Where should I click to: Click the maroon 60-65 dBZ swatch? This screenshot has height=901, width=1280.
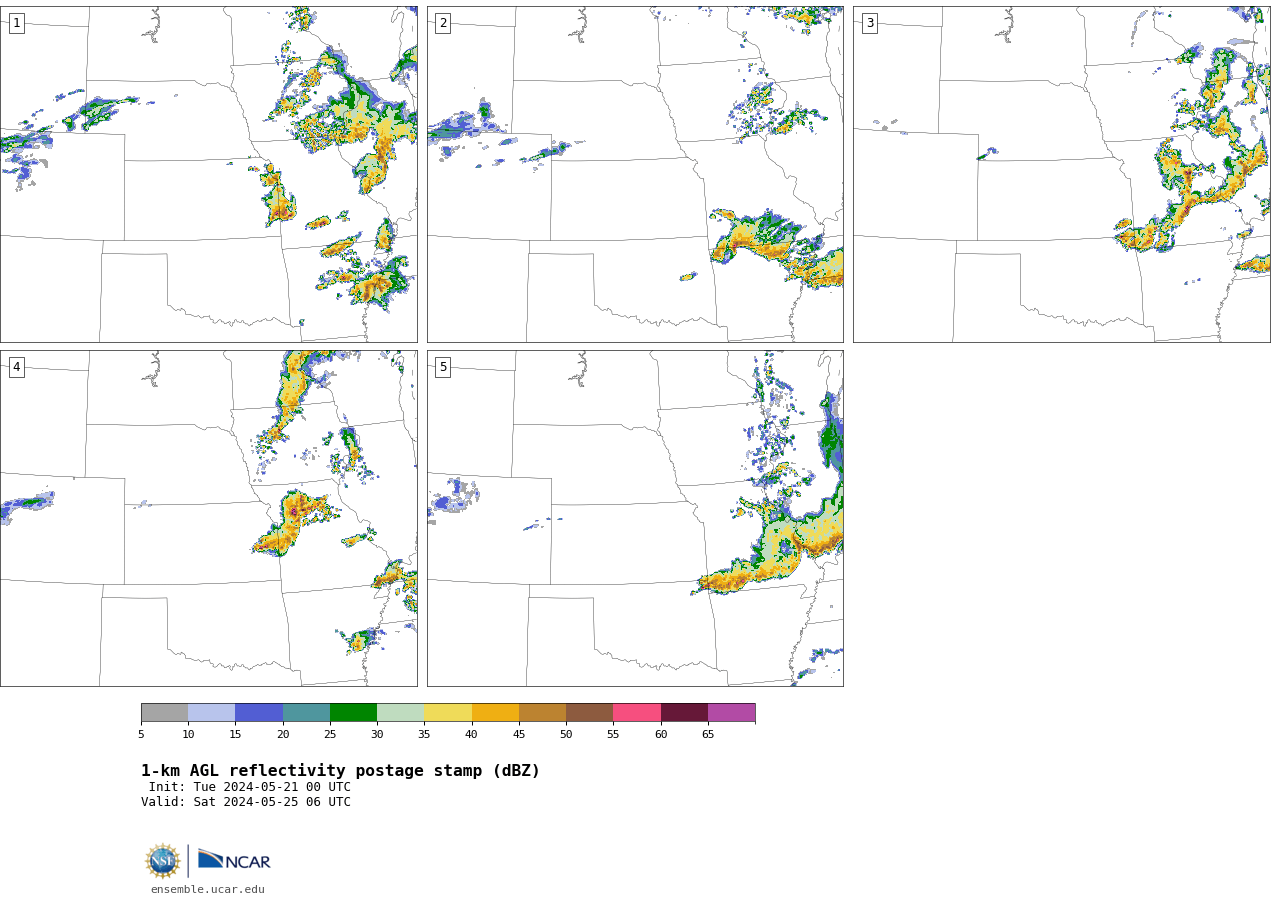(x=684, y=713)
